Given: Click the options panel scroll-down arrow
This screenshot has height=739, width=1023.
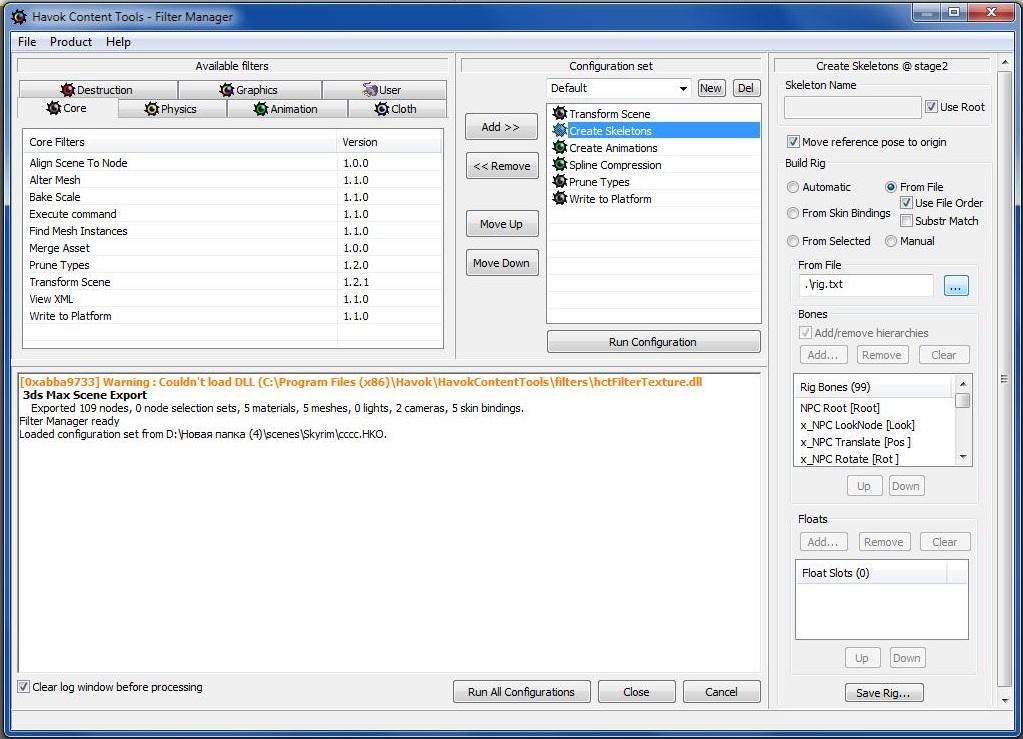Looking at the screenshot, I should pyautogui.click(x=1005, y=701).
